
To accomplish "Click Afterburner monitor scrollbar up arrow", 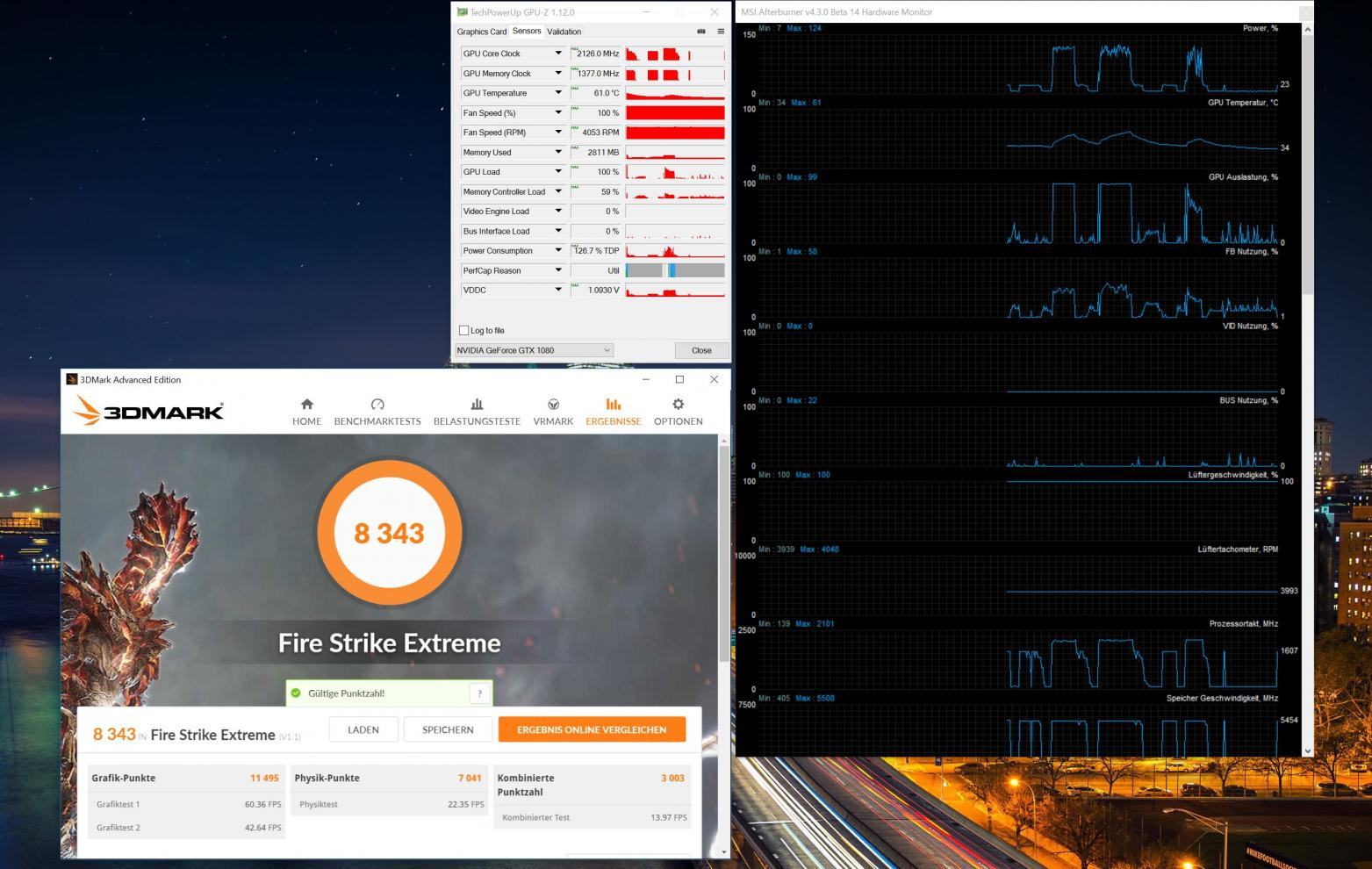I will tap(1308, 29).
